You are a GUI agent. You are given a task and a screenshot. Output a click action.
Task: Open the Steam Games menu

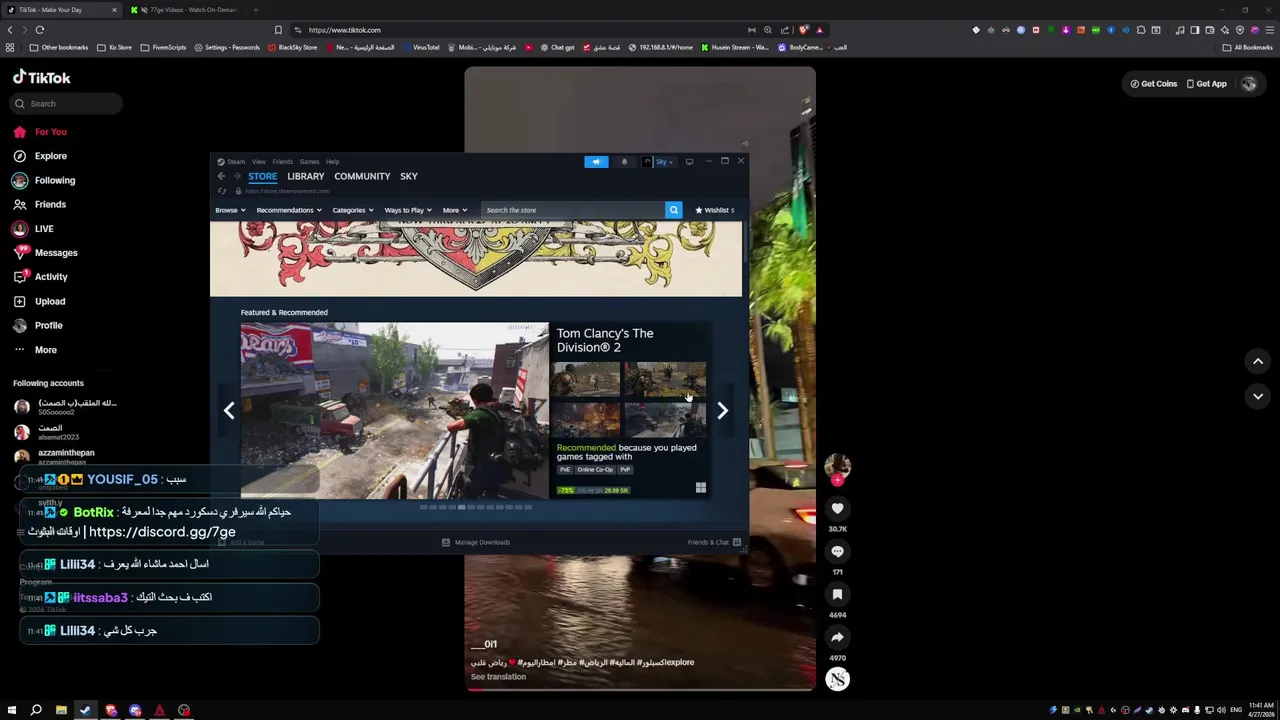click(309, 161)
